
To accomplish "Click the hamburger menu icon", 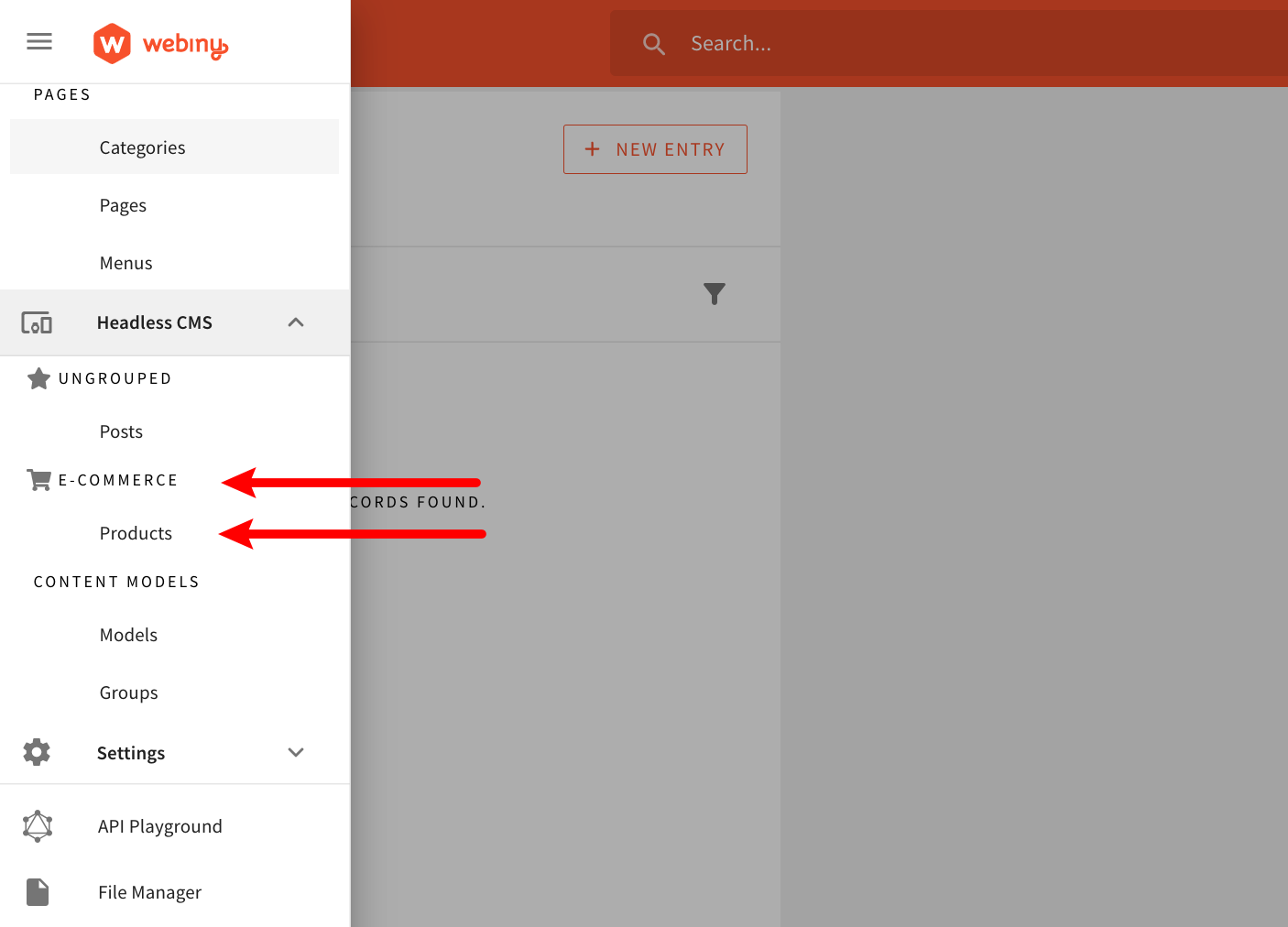I will (39, 41).
